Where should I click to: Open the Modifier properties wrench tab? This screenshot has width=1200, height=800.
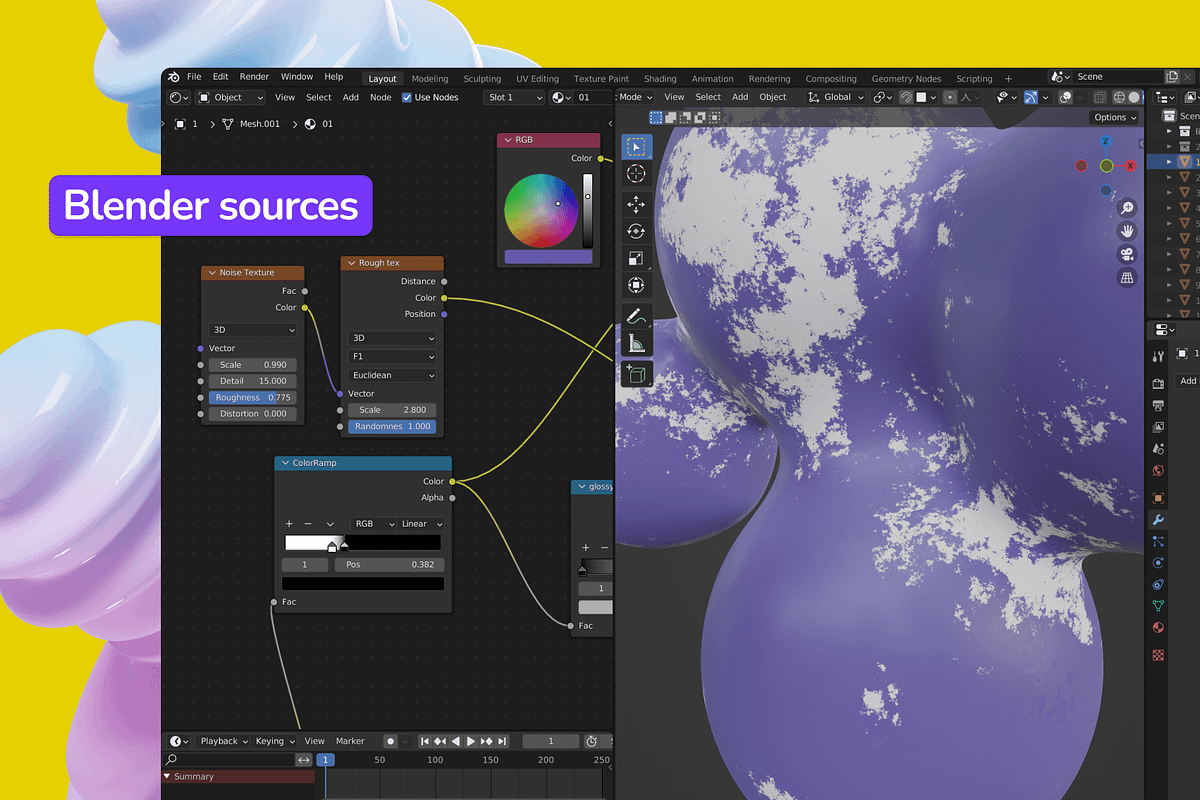point(1158,520)
